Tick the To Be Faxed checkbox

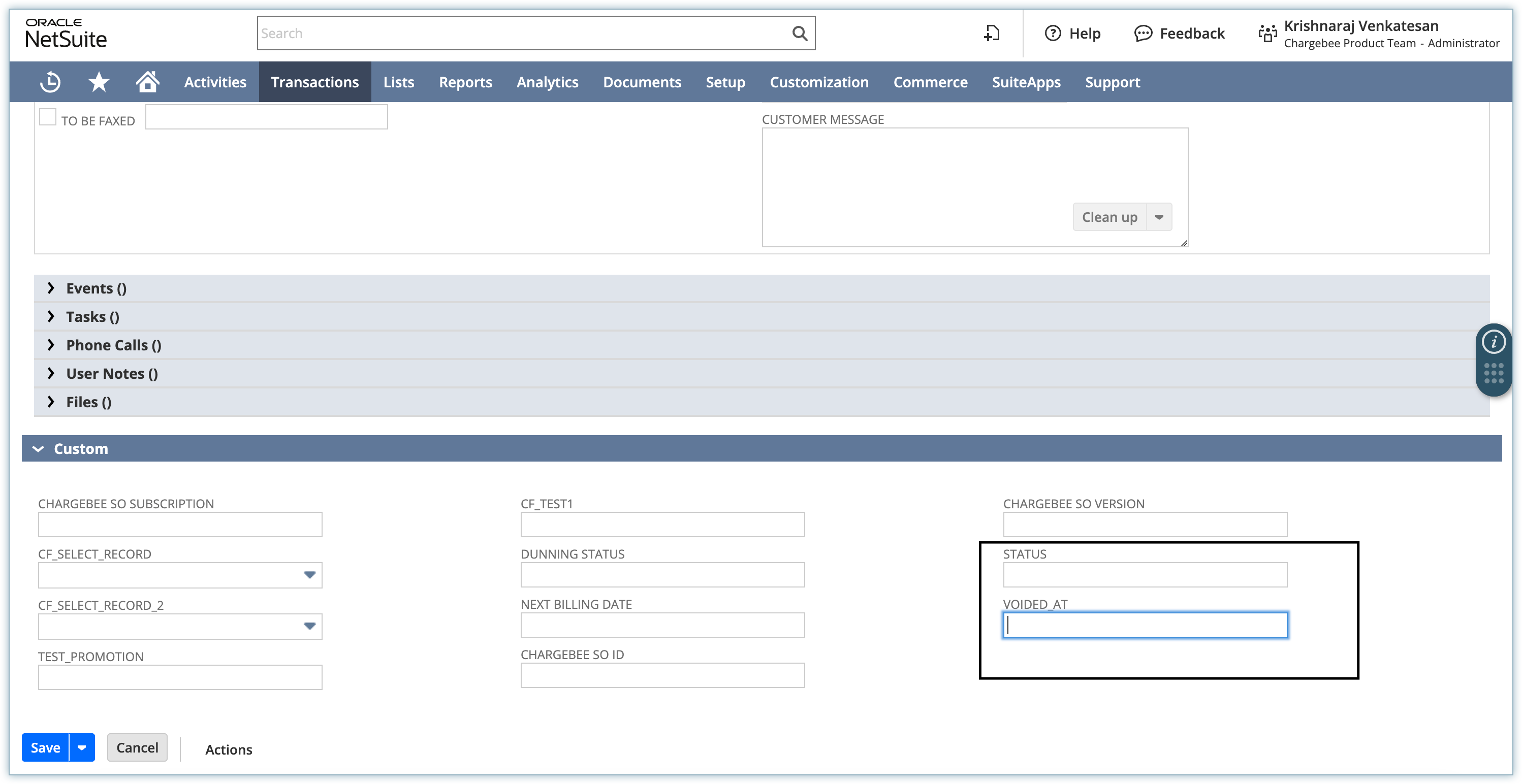tap(48, 117)
